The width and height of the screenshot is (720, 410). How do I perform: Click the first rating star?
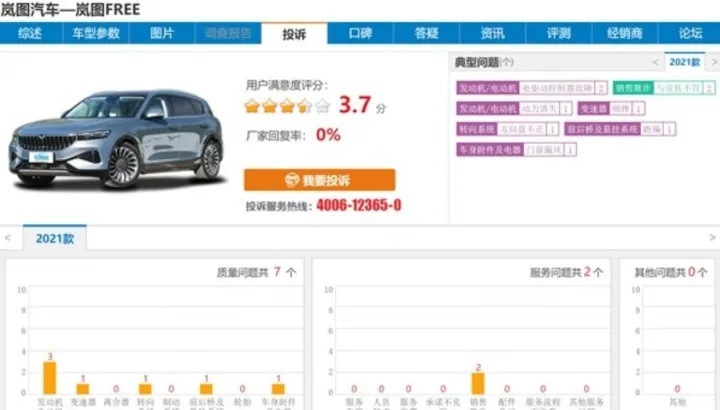point(252,106)
